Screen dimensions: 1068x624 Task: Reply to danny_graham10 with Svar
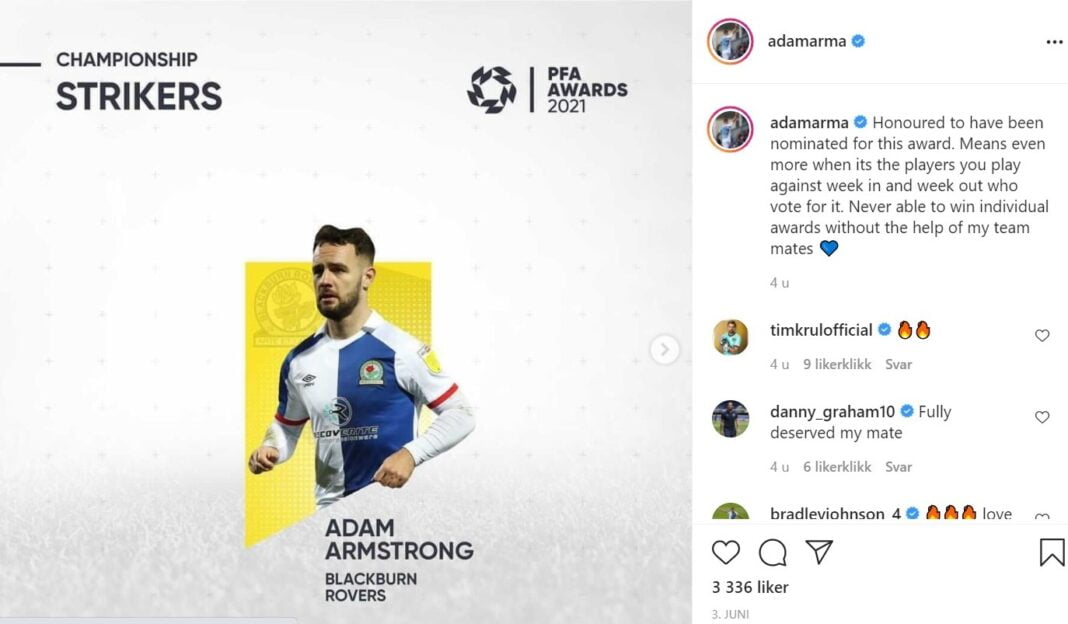[898, 467]
